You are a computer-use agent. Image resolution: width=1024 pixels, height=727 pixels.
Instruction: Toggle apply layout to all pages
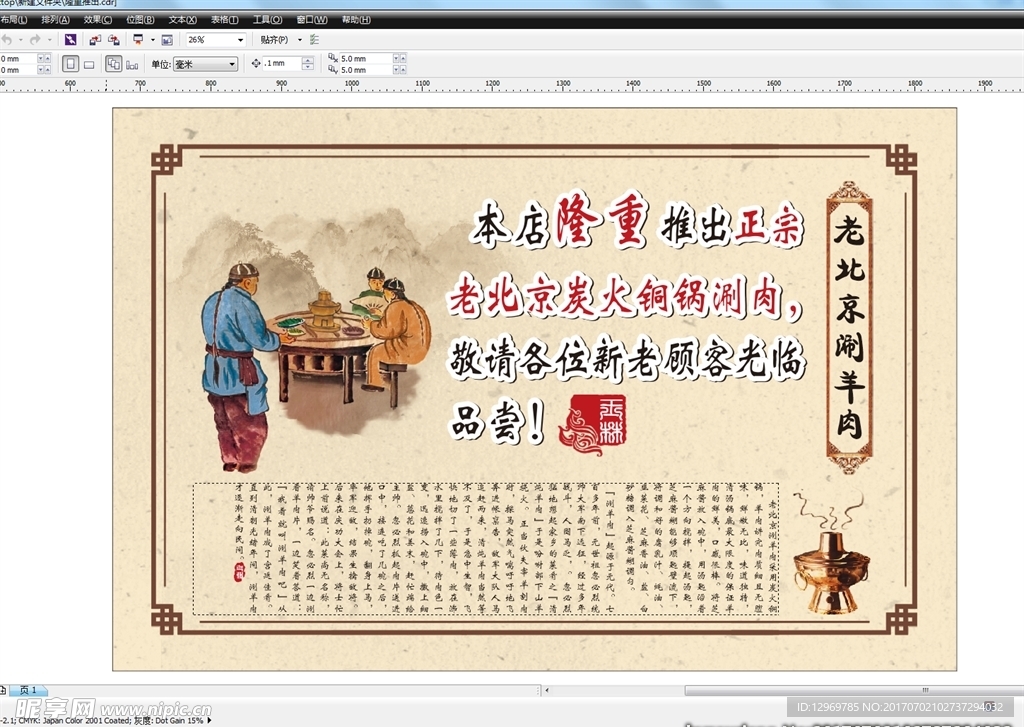click(113, 64)
